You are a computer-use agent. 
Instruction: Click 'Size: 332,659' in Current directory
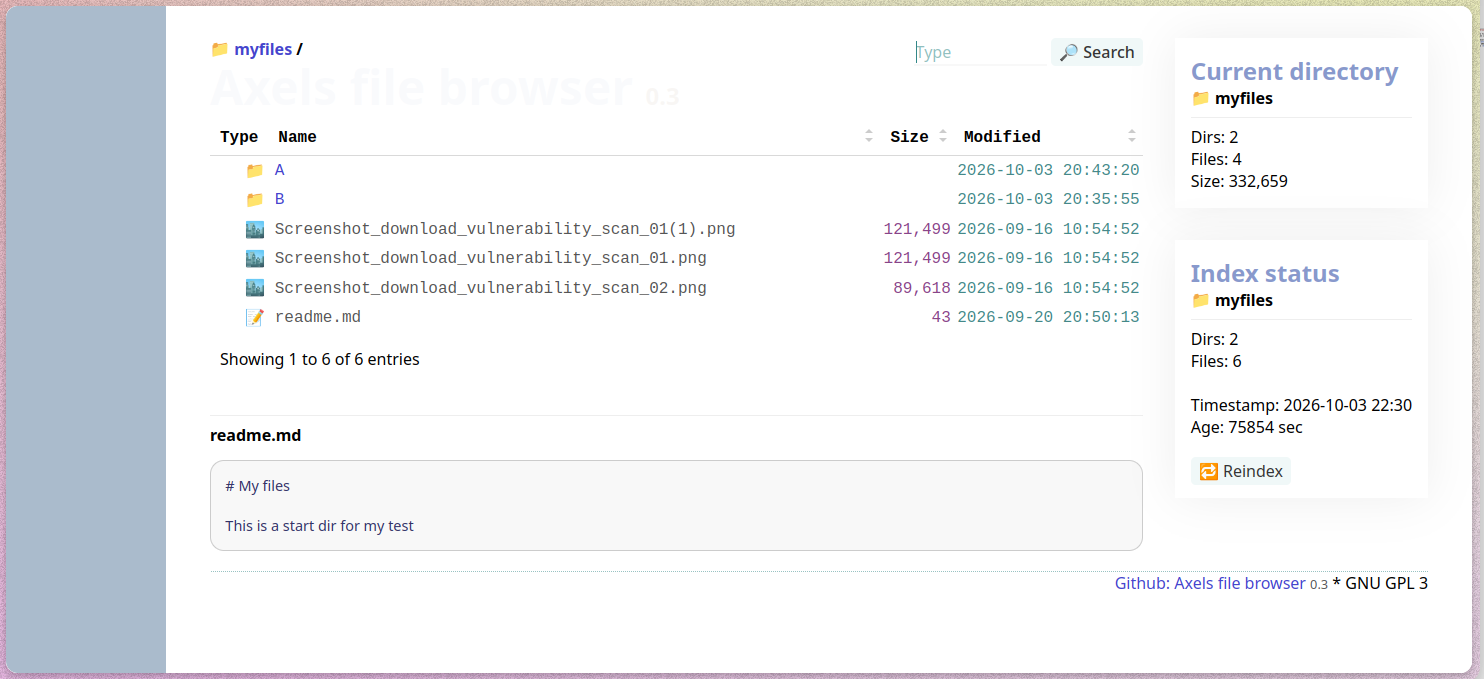pyautogui.click(x=1239, y=182)
